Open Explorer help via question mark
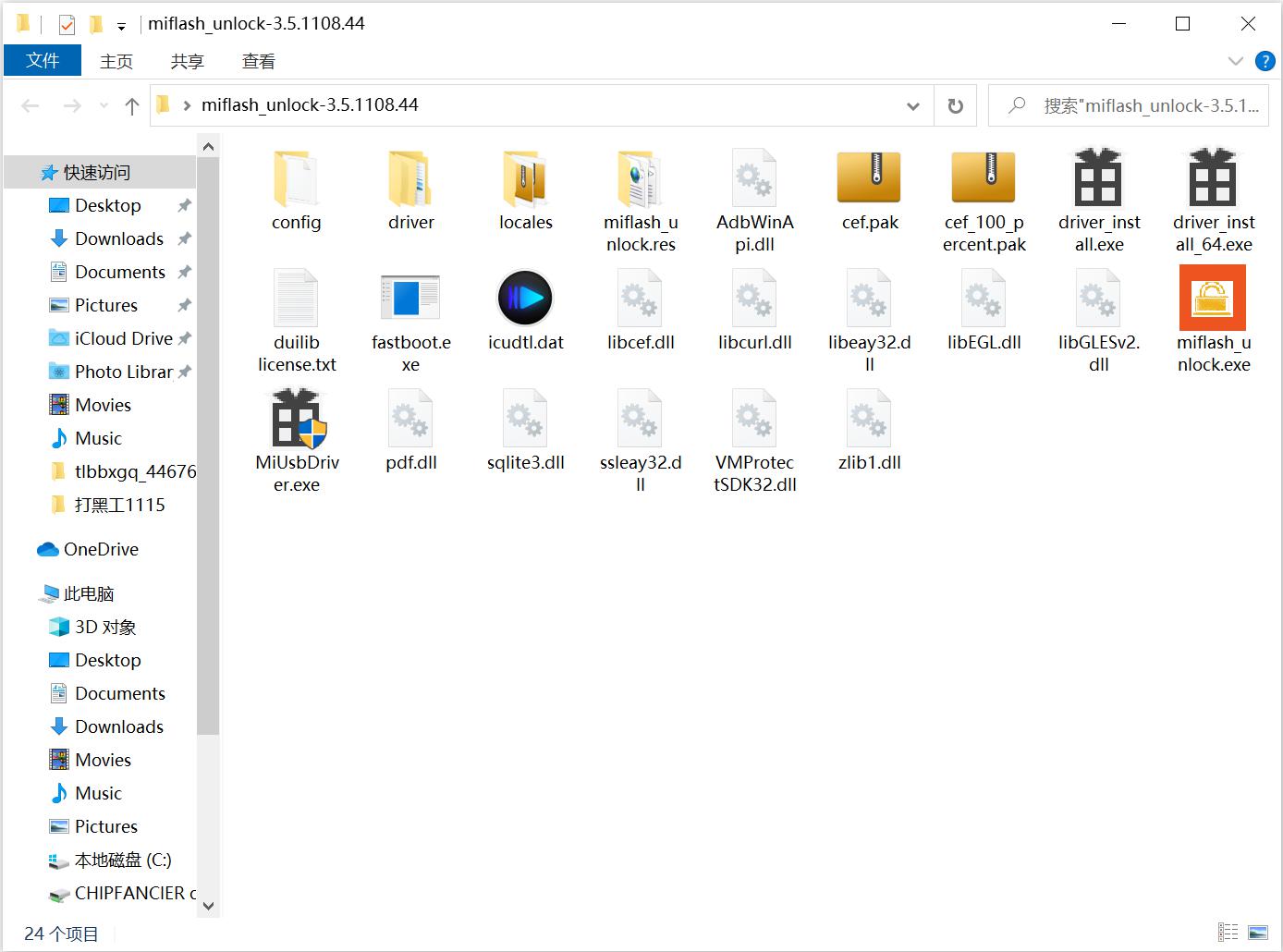This screenshot has width=1283, height=952. pyautogui.click(x=1265, y=61)
